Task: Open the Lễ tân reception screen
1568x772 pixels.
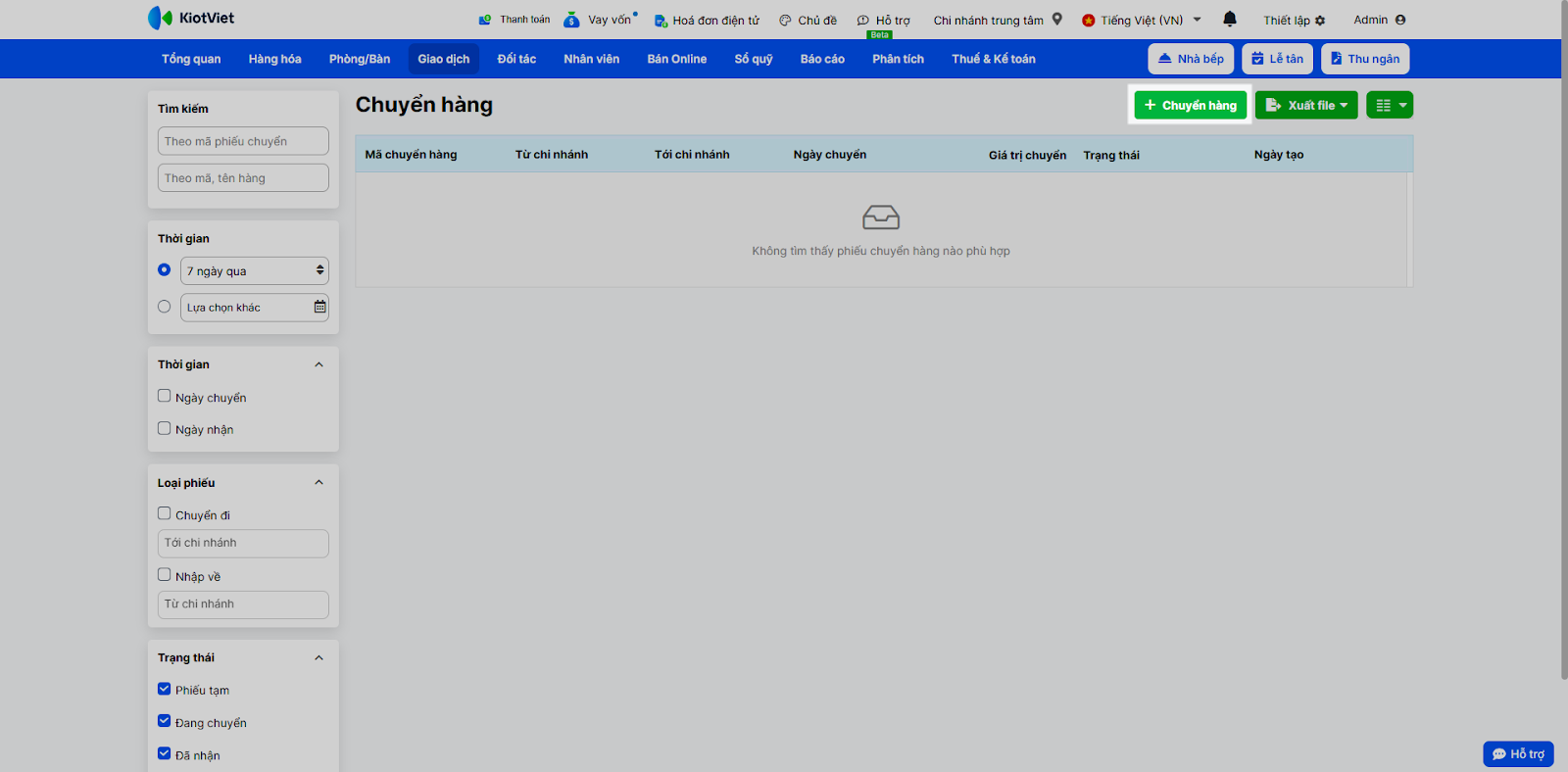Action: point(1277,59)
